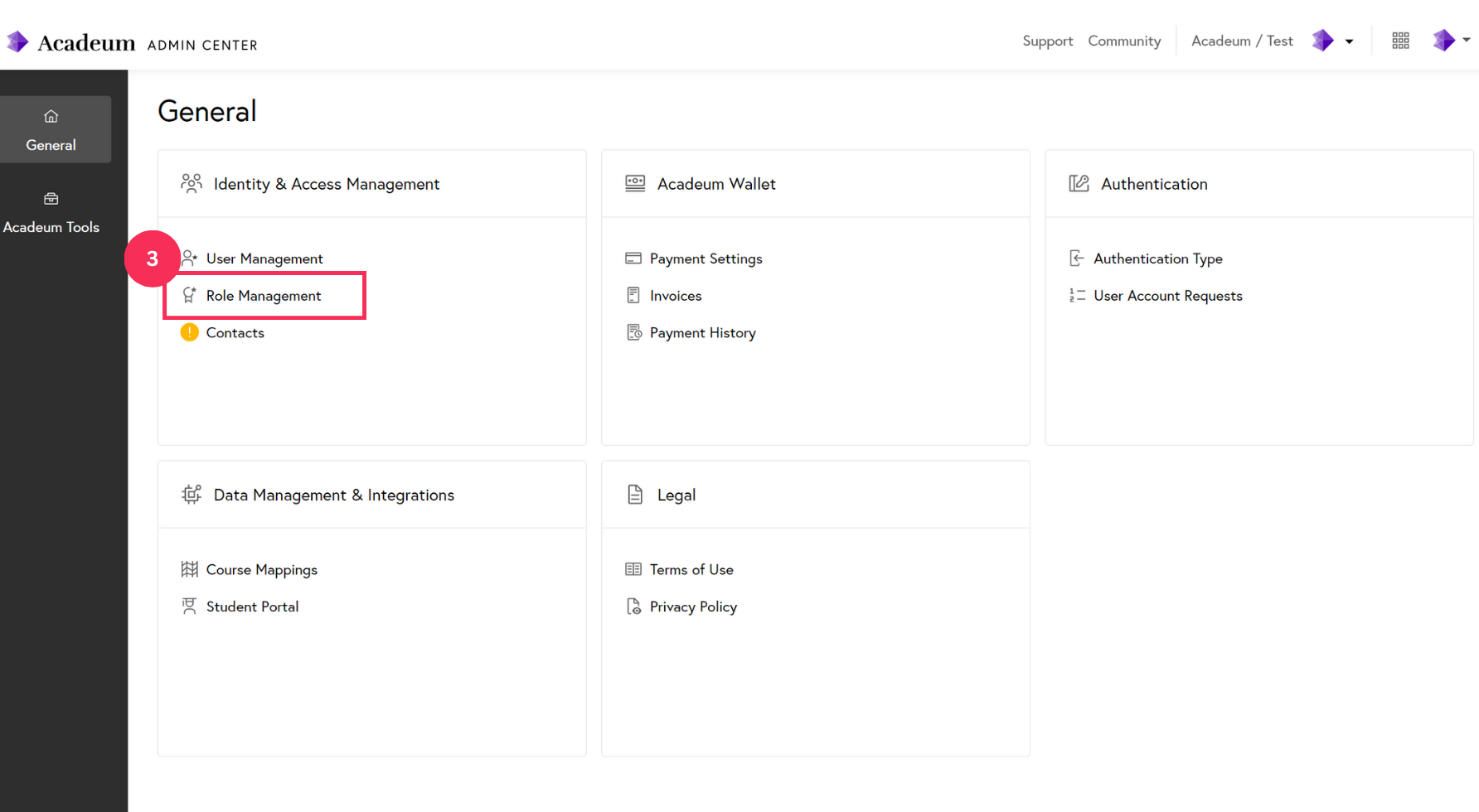Open User Account Requests
Image resolution: width=1479 pixels, height=812 pixels.
pos(1168,296)
